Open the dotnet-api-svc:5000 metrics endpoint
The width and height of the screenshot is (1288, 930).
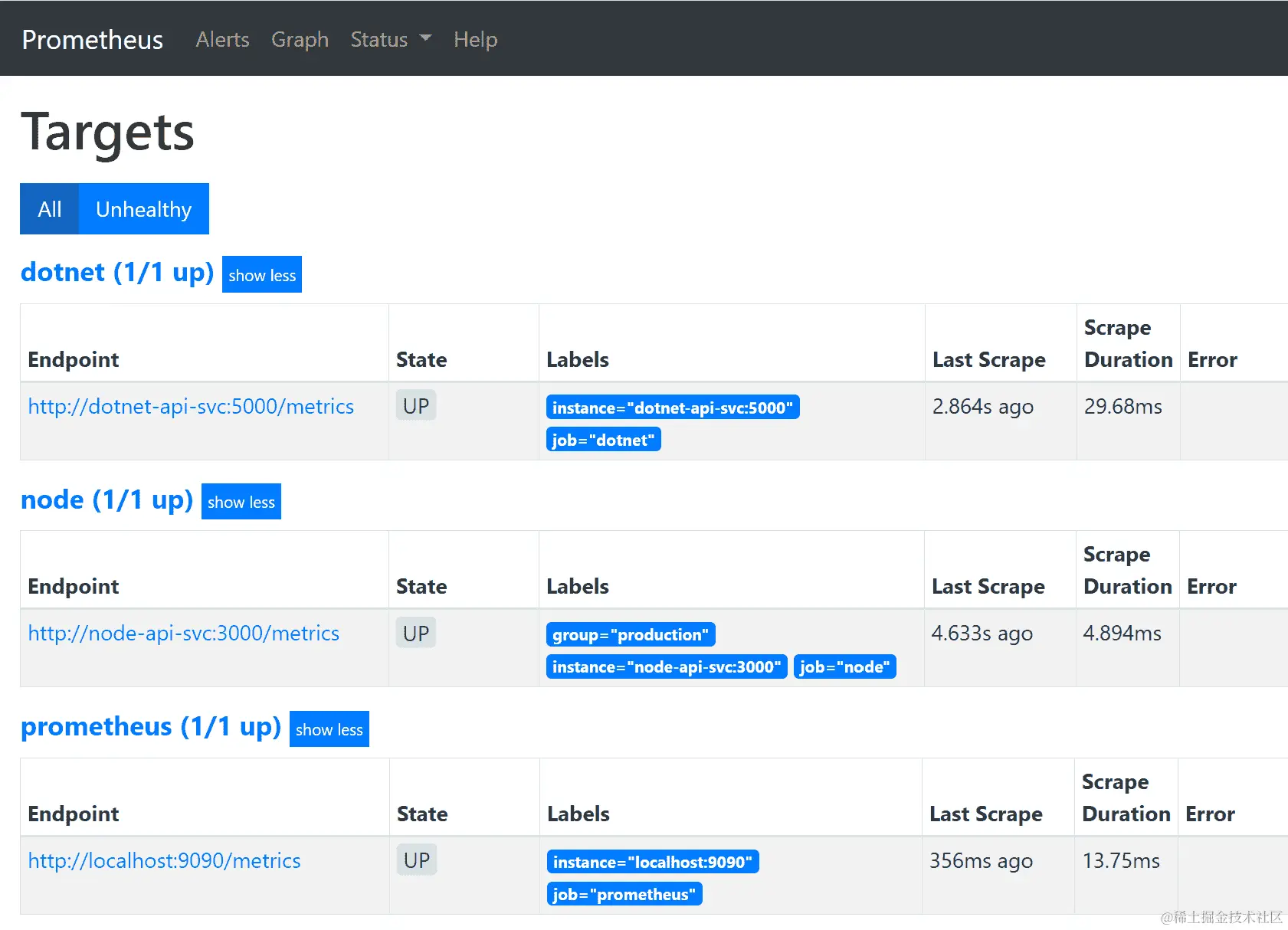tap(191, 406)
